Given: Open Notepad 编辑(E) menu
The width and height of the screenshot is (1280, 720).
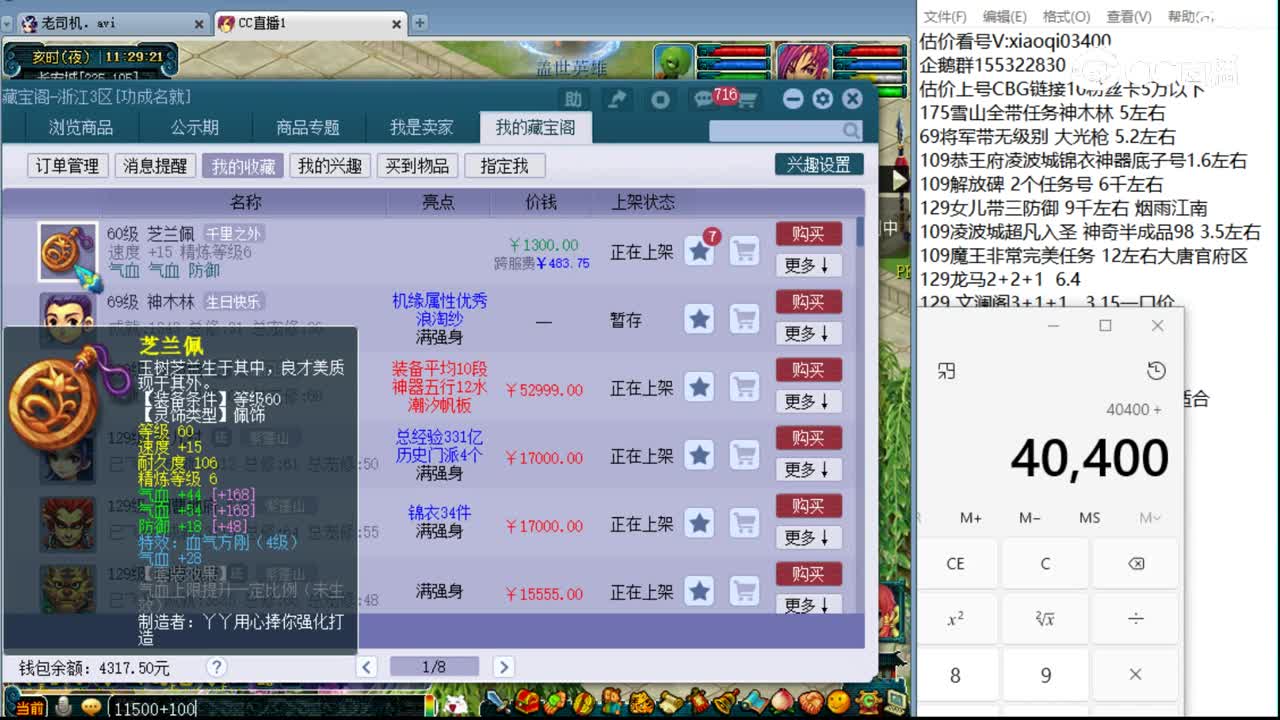Looking at the screenshot, I should click(1005, 17).
